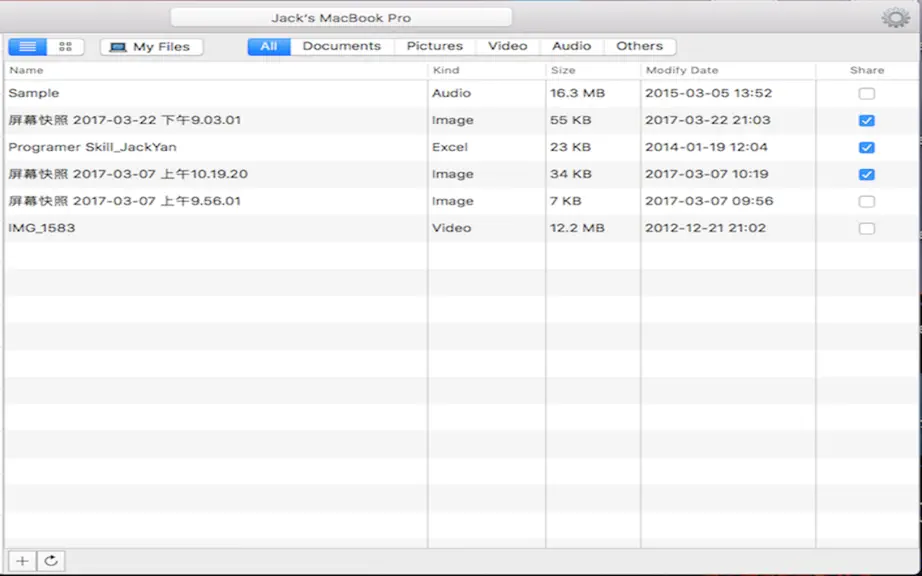Select the Documents filter tab
The height and width of the screenshot is (576, 922).
point(342,46)
